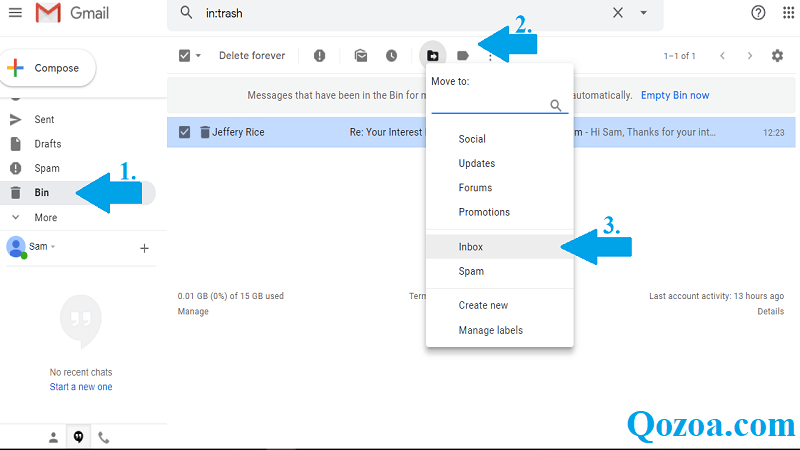Switch to the Phone calls tab
800x450 pixels.
[104, 437]
